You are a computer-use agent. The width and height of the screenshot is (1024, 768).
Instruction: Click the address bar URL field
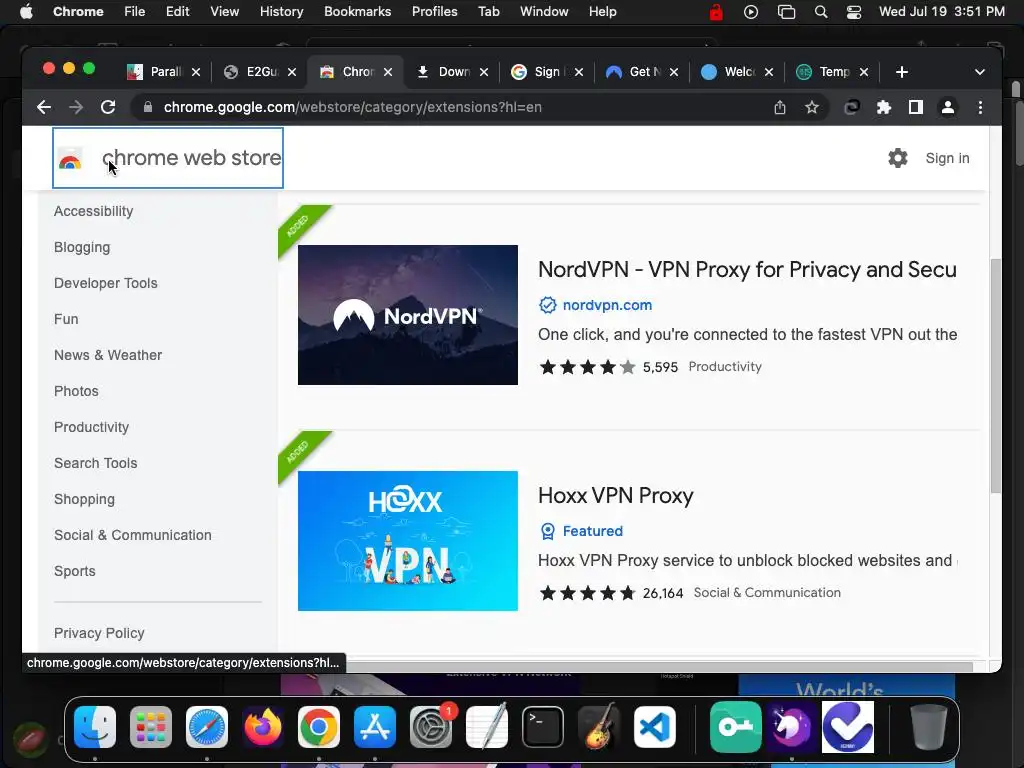[x=353, y=107]
